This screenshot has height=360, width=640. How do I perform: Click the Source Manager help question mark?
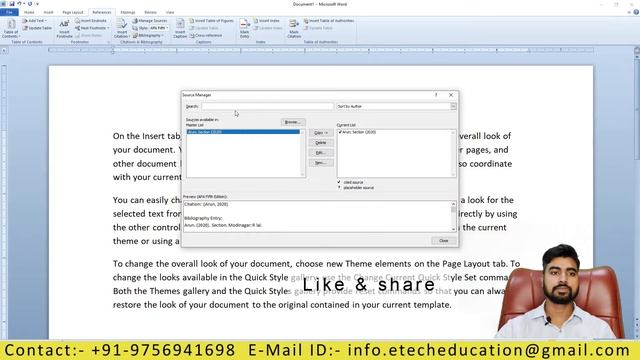click(436, 95)
